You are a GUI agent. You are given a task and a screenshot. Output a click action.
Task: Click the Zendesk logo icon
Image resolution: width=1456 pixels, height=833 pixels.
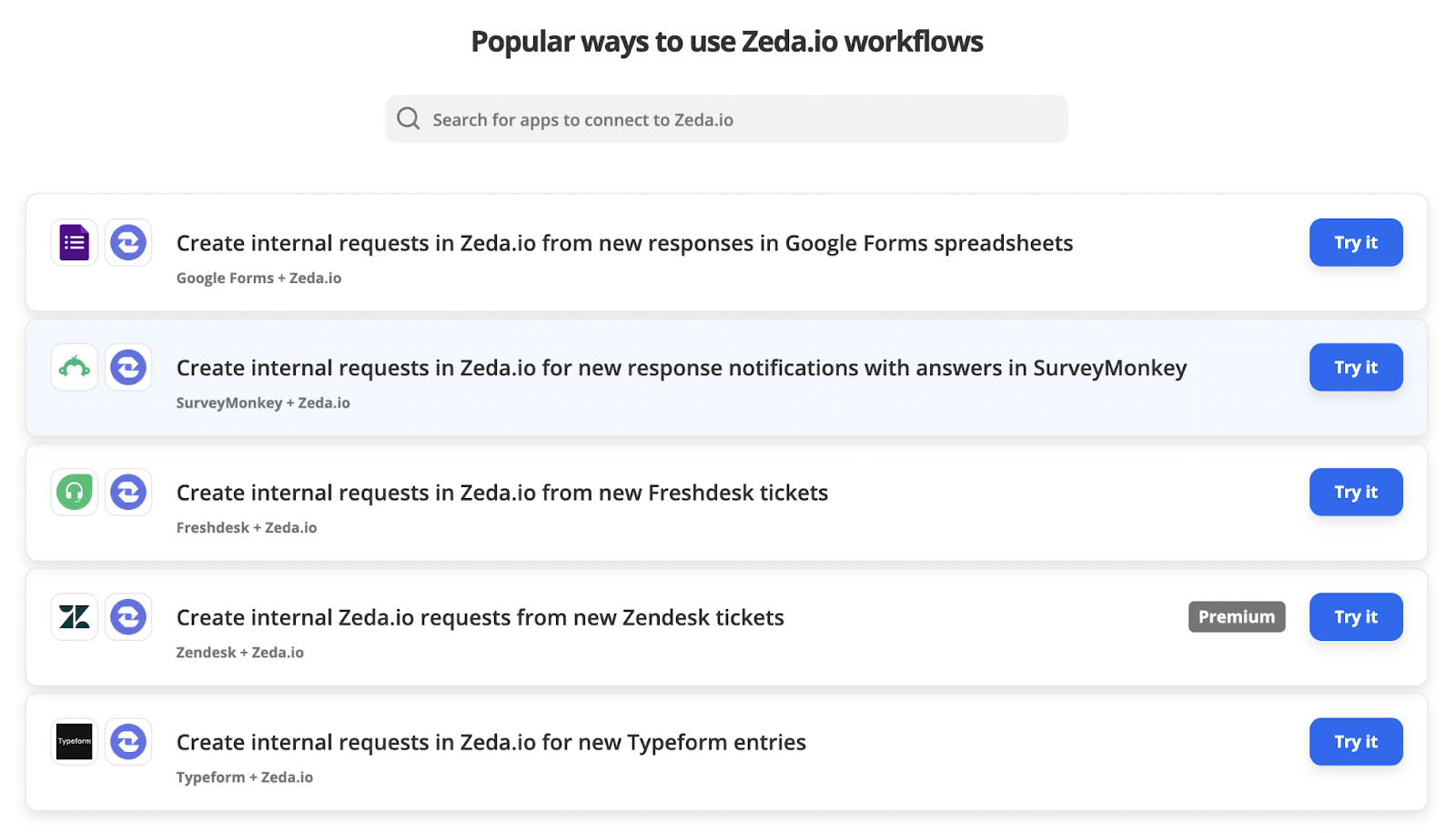[75, 617]
